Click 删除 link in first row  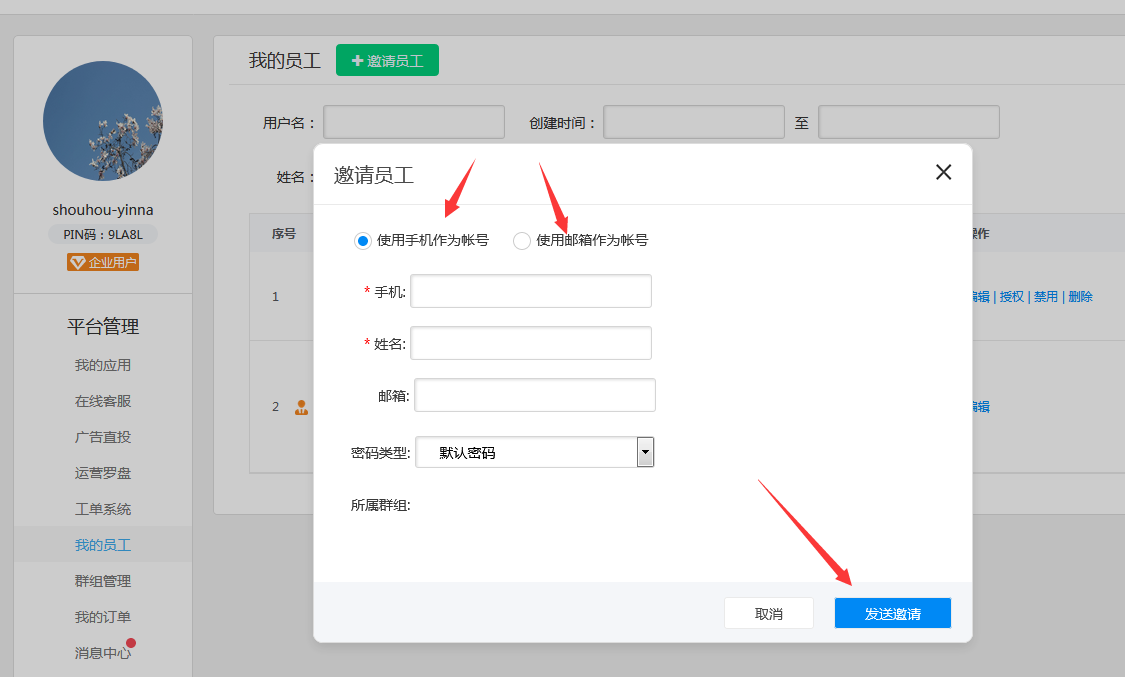click(x=1080, y=297)
